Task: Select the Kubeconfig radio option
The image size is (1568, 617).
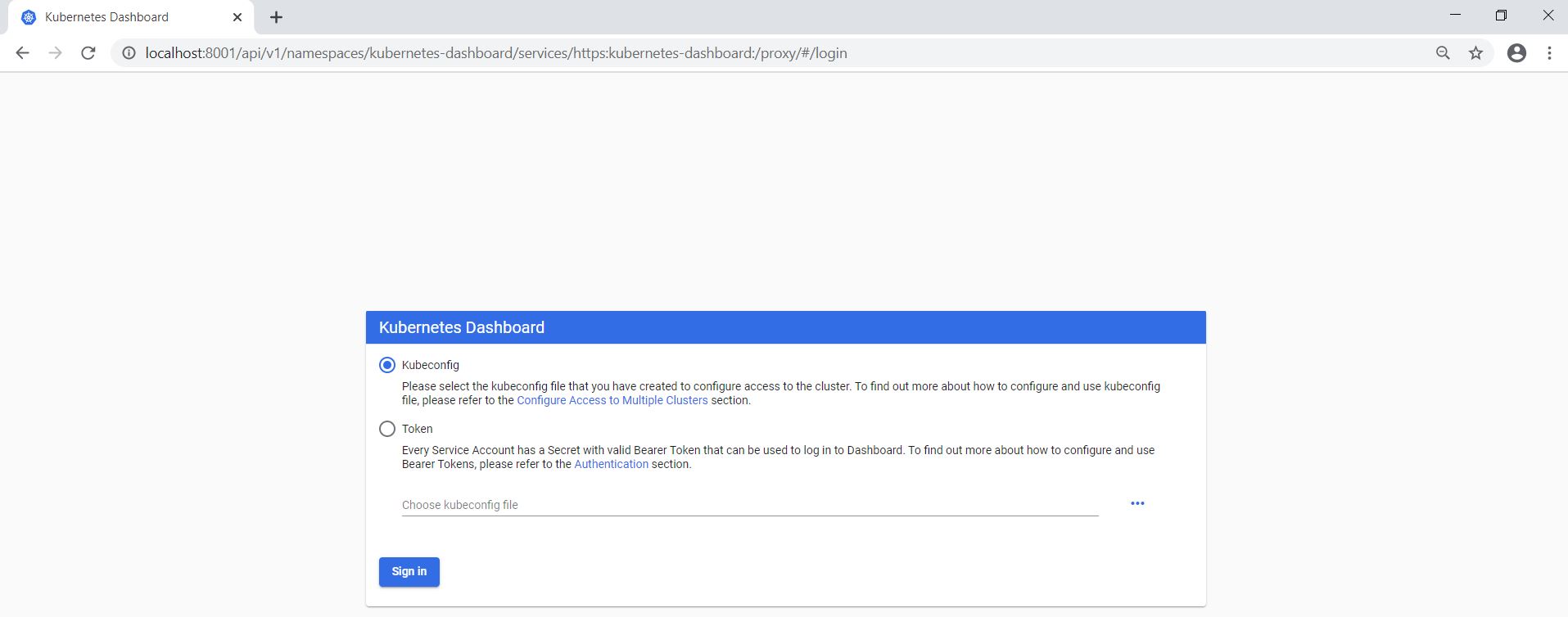Action: coord(387,365)
